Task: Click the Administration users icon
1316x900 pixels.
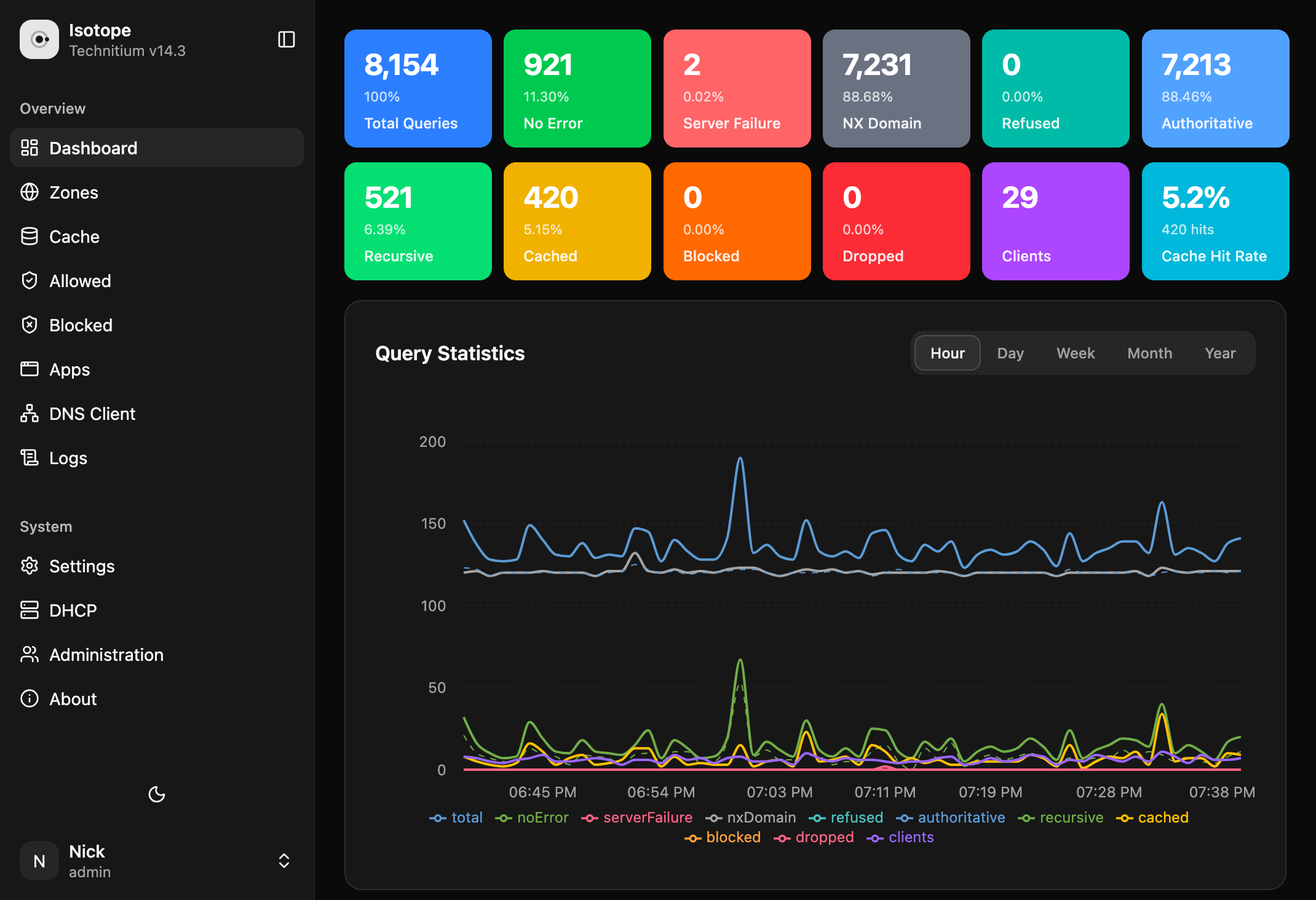Action: tap(30, 654)
